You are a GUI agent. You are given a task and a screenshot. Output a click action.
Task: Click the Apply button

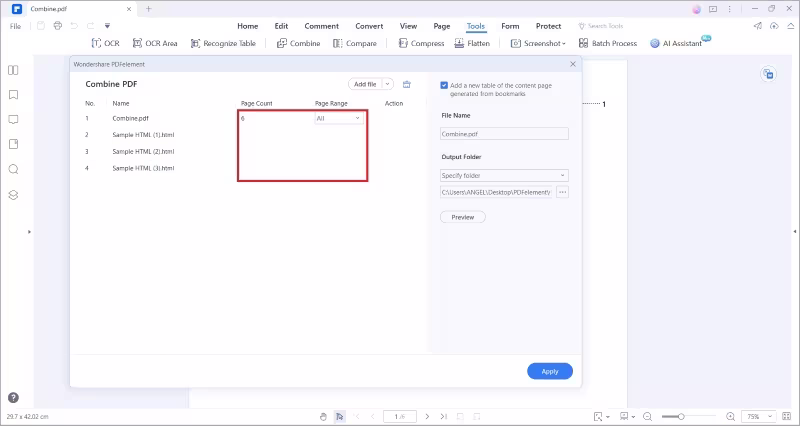(x=549, y=371)
